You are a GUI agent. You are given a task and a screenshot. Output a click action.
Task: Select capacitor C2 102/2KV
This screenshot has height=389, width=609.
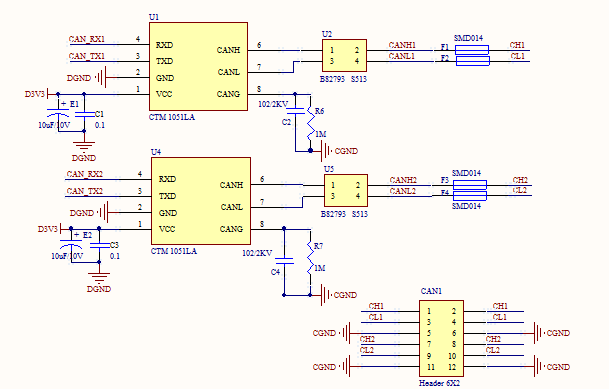[295, 111]
